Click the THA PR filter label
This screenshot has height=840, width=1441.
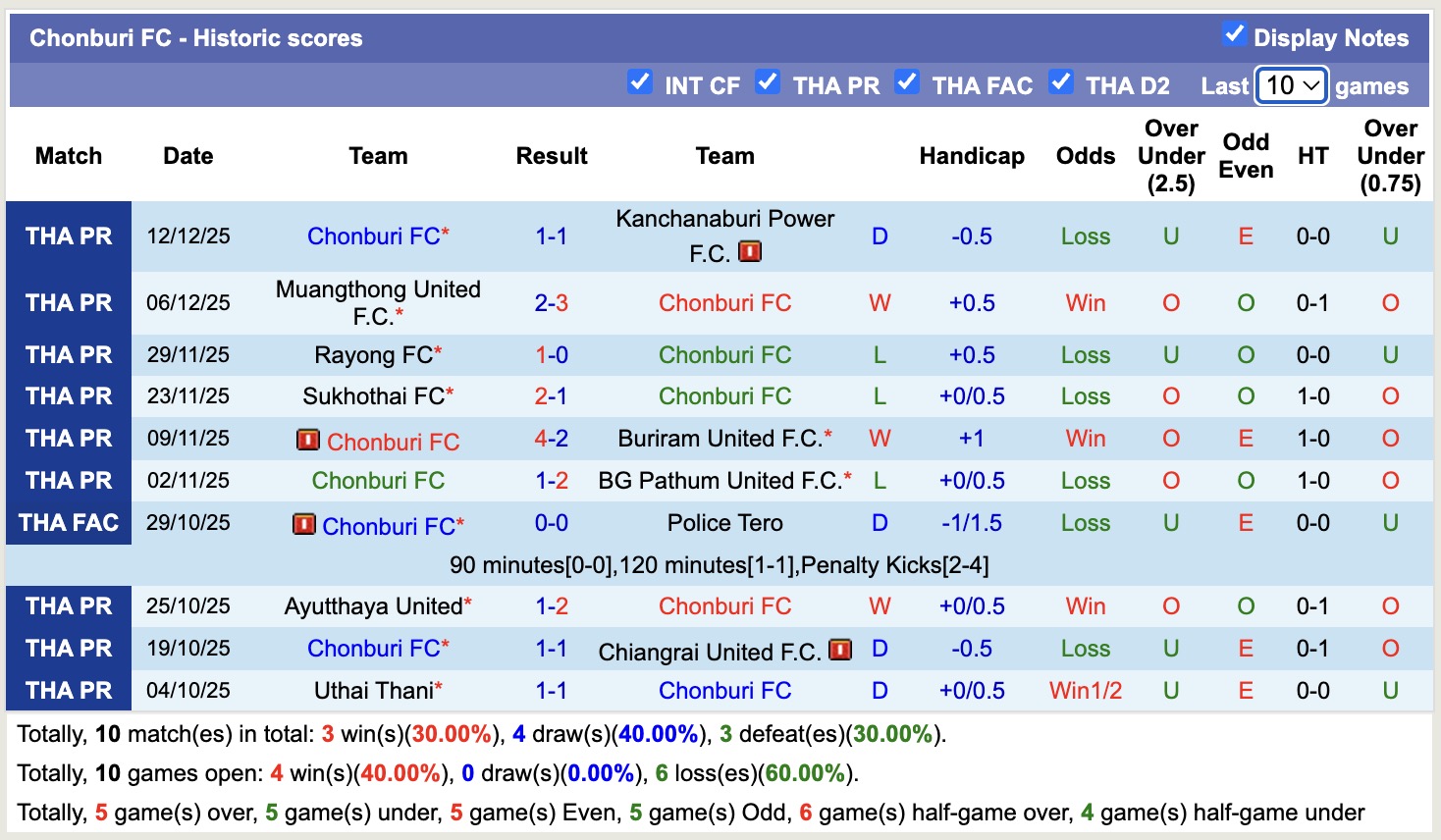pos(837,86)
